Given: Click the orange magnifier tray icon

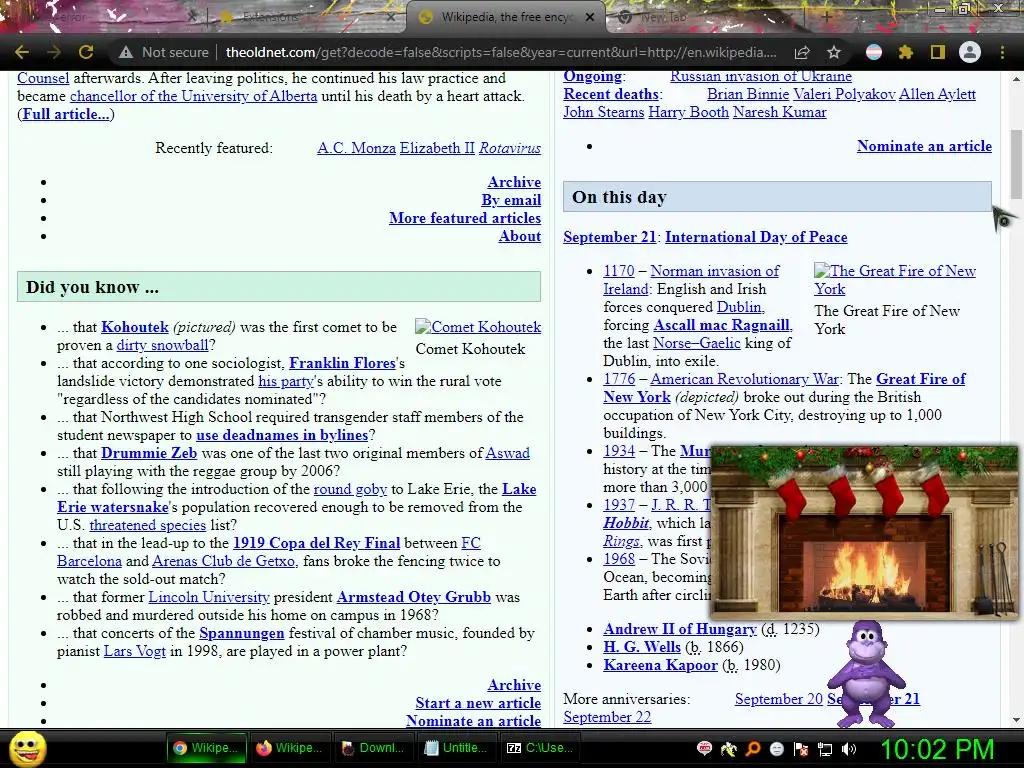Looking at the screenshot, I should pos(753,749).
